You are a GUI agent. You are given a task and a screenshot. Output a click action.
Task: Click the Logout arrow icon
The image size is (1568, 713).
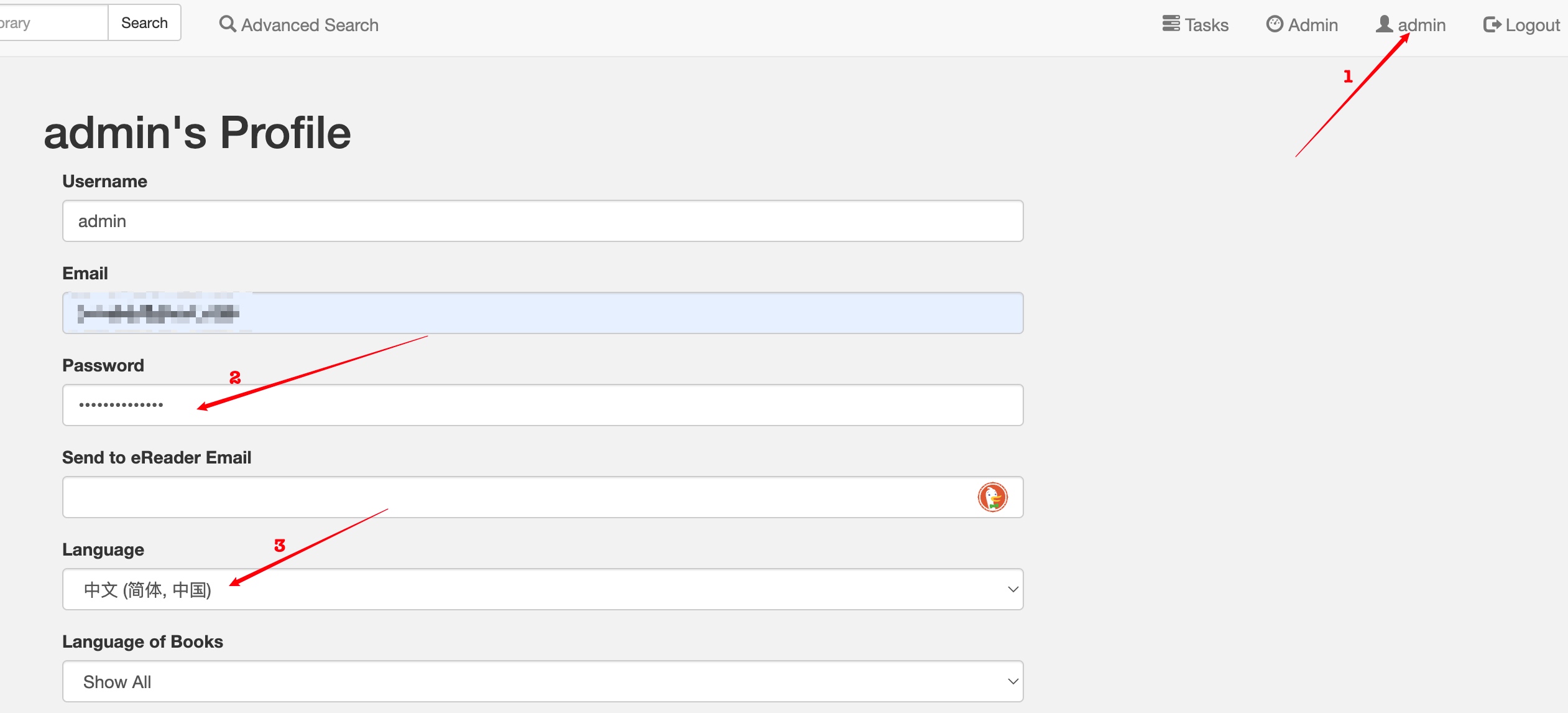point(1492,24)
